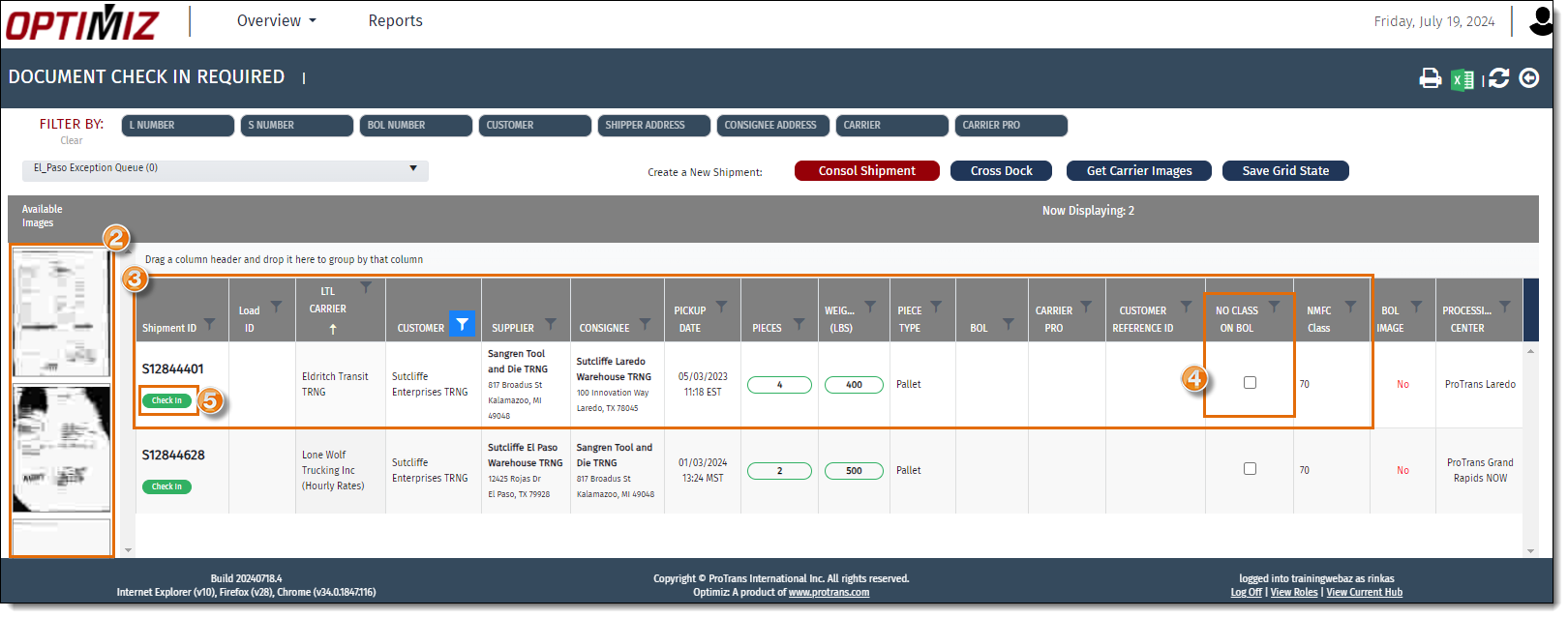Click the CUSTOMER filter field

point(535,126)
